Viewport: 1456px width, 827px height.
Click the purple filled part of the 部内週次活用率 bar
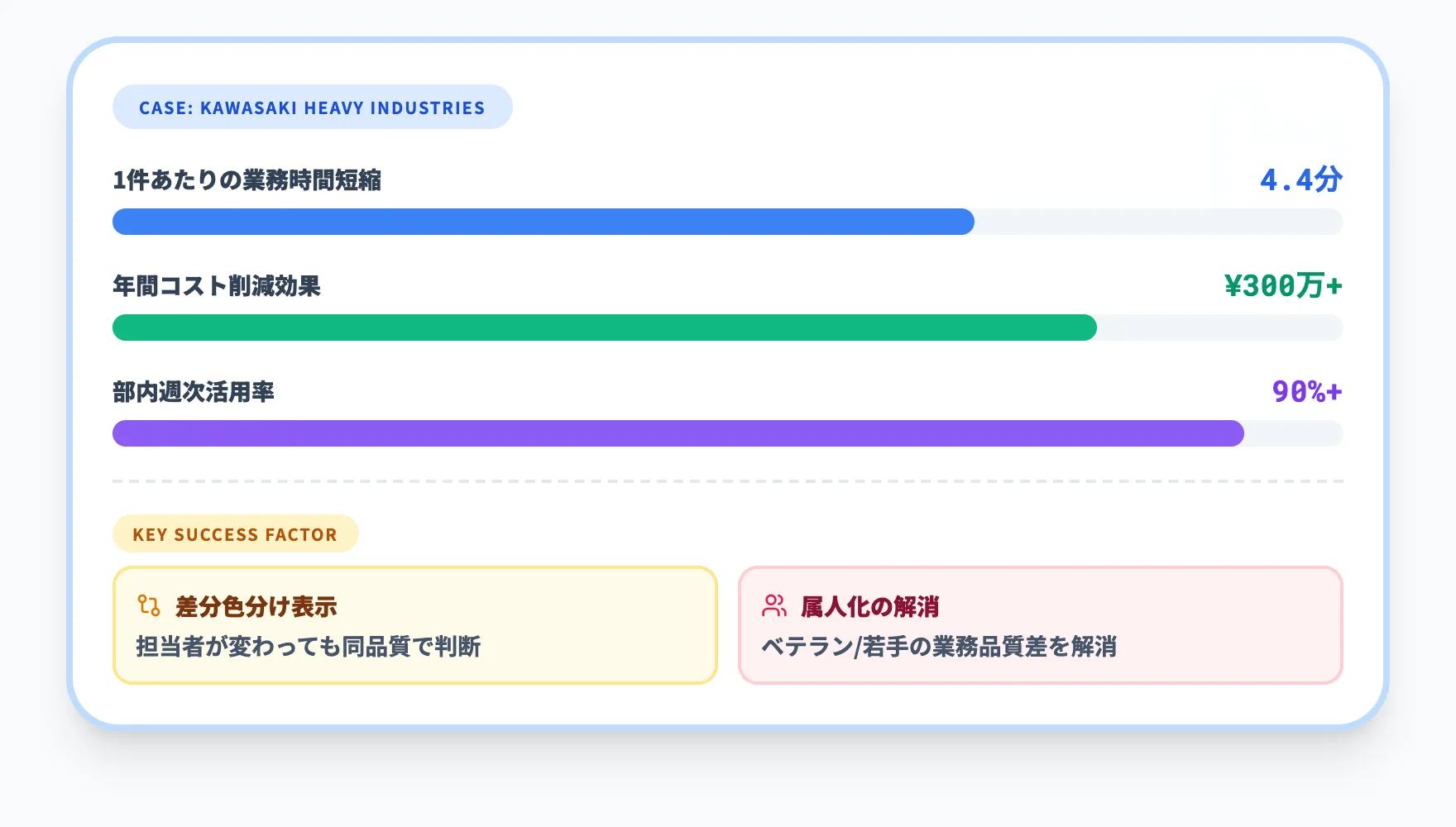click(678, 433)
